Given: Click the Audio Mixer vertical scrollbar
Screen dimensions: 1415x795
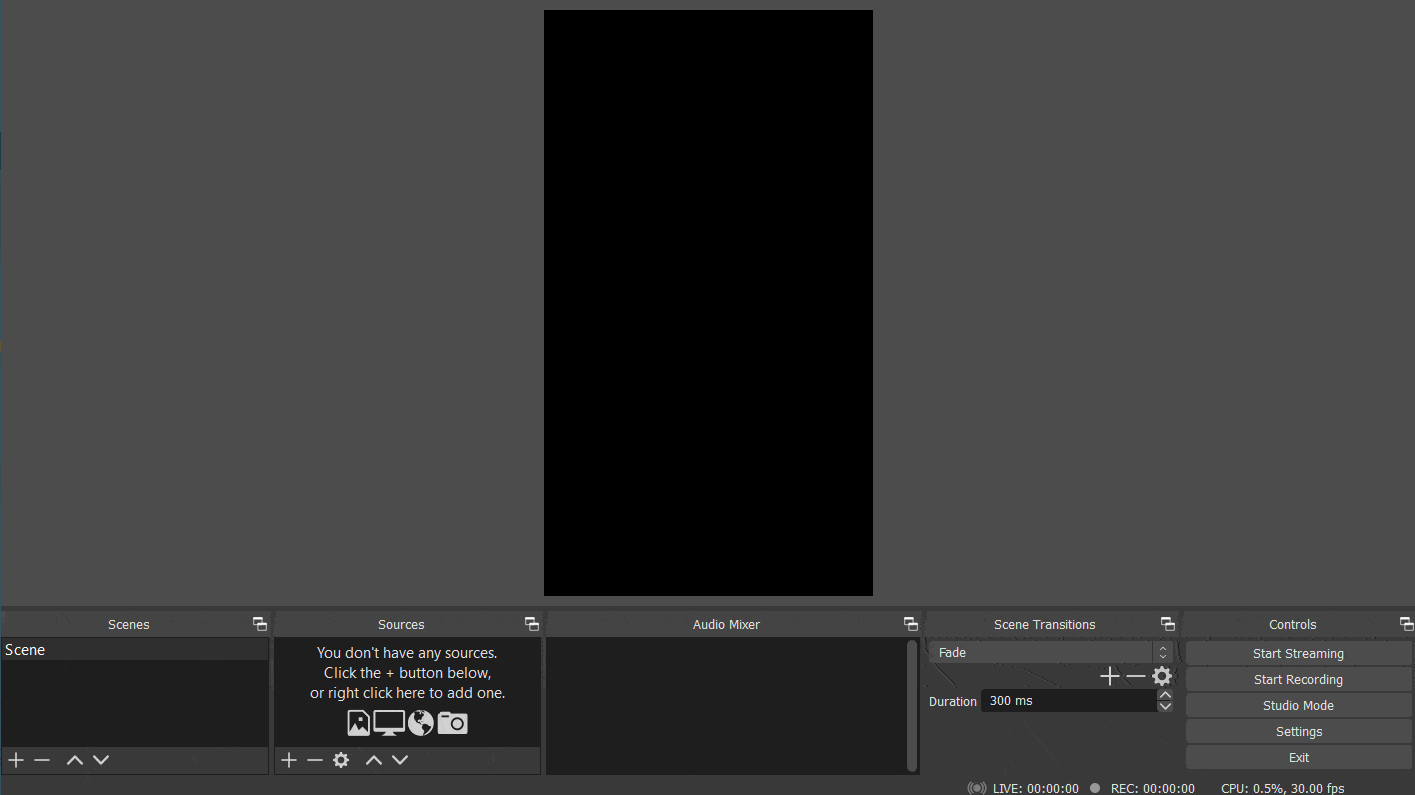Looking at the screenshot, I should [911, 706].
